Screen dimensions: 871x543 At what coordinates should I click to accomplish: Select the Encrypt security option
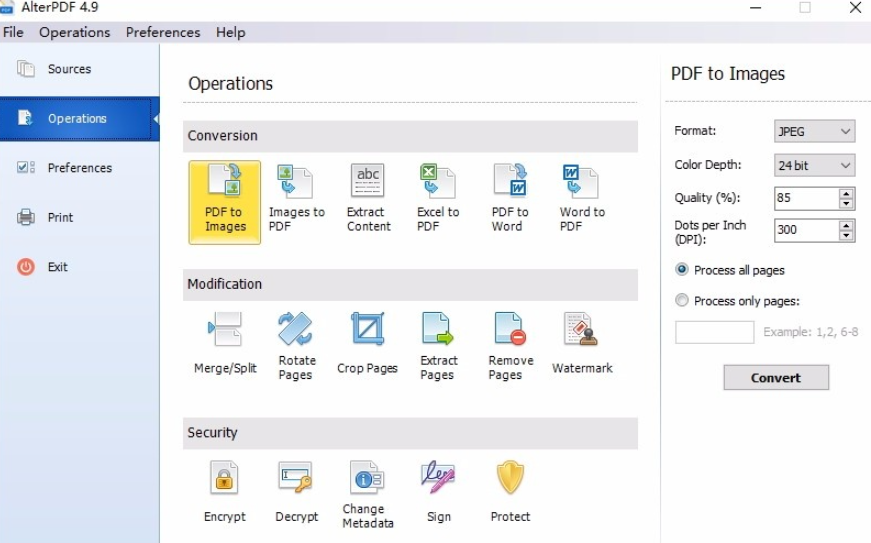pos(224,492)
